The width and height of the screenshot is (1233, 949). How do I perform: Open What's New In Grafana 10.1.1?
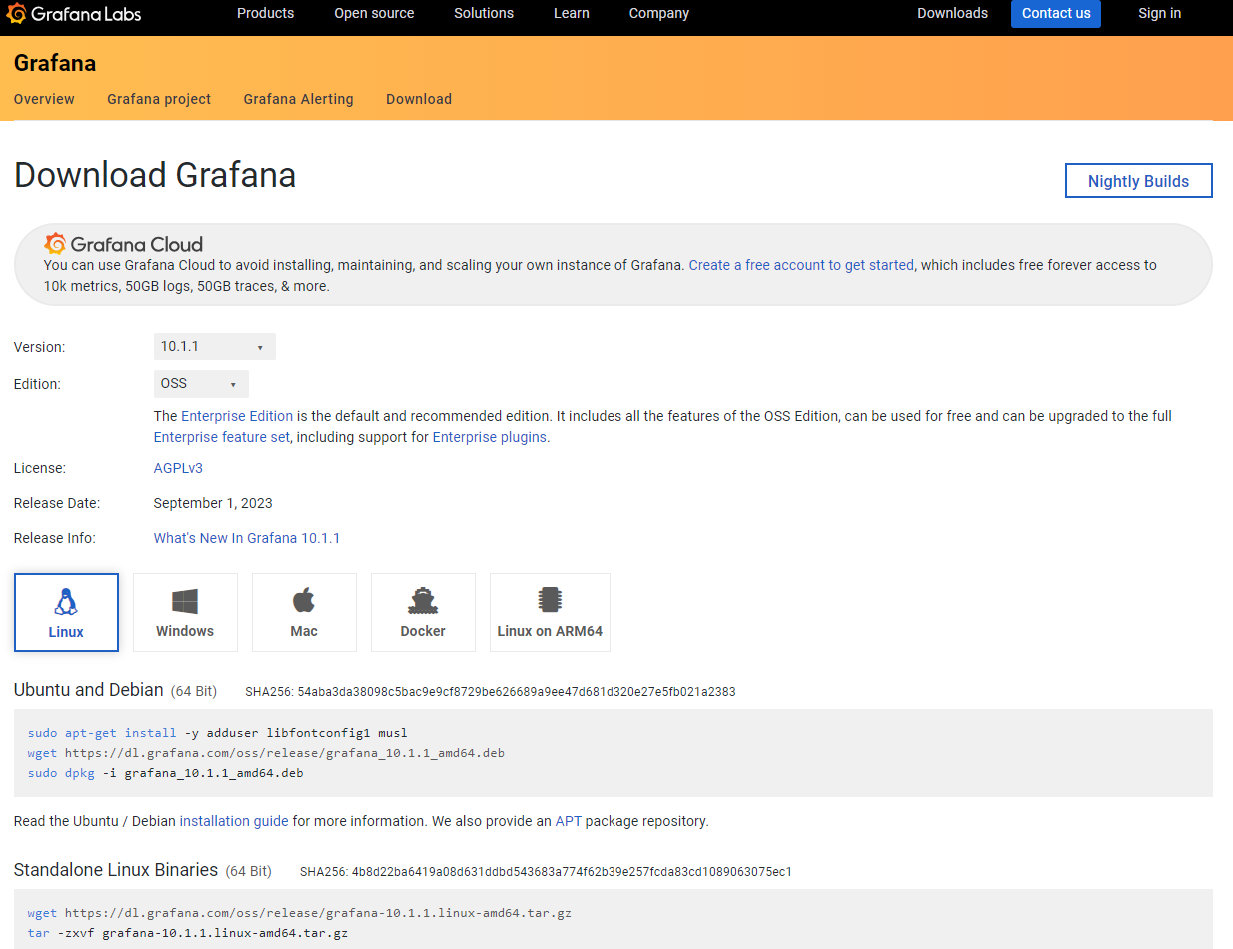point(247,538)
